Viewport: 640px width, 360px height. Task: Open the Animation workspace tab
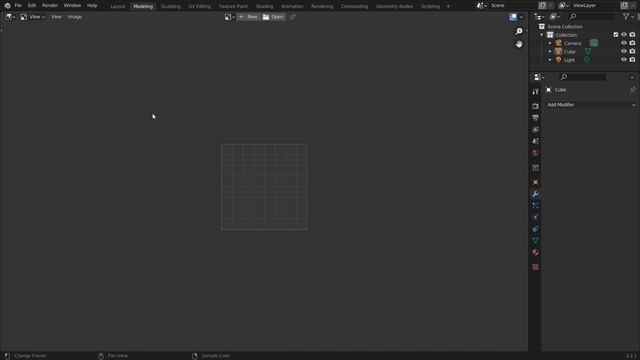pyautogui.click(x=292, y=6)
